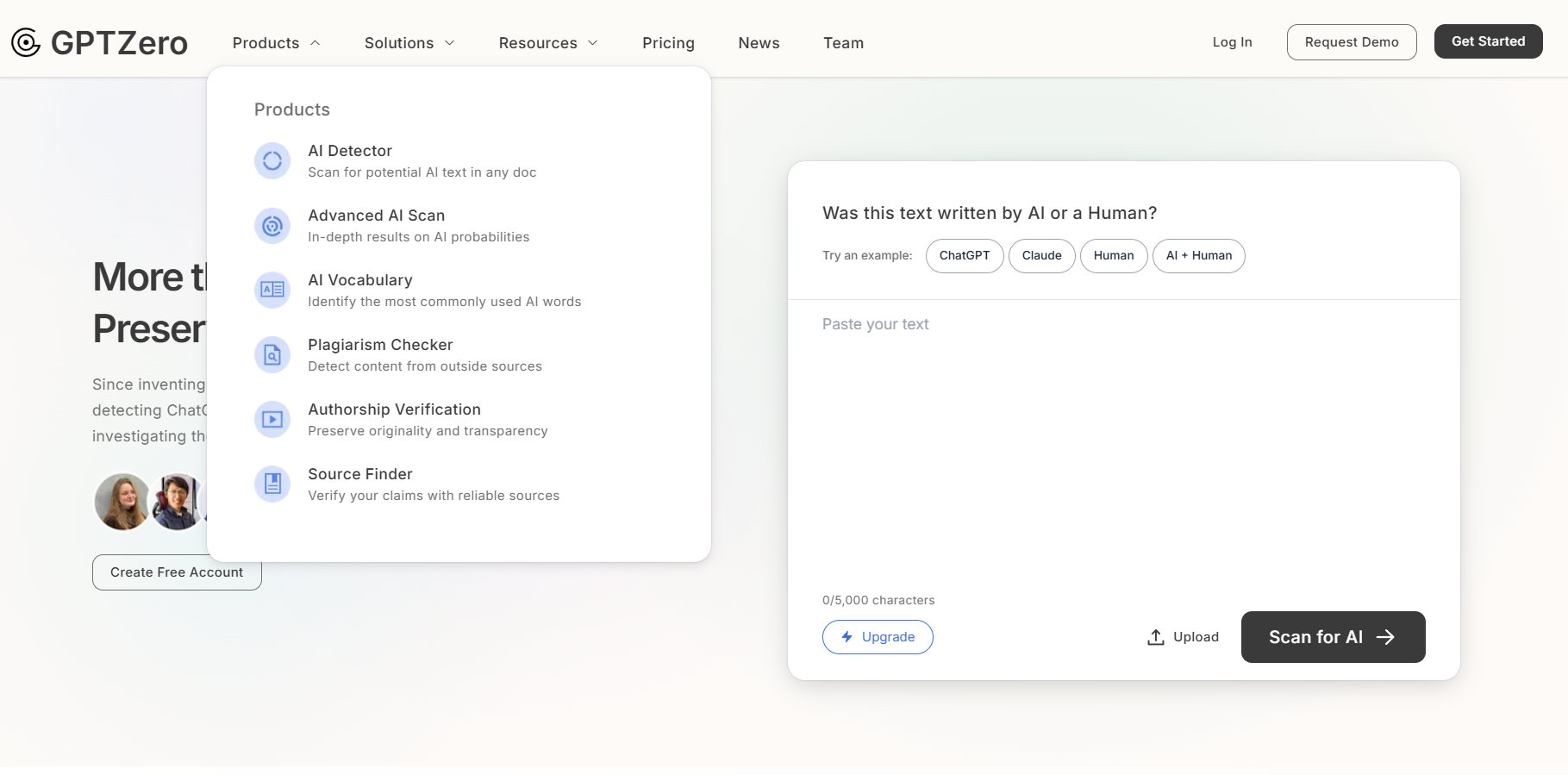Click the Request Demo button
The width and height of the screenshot is (1568, 775).
click(x=1351, y=42)
